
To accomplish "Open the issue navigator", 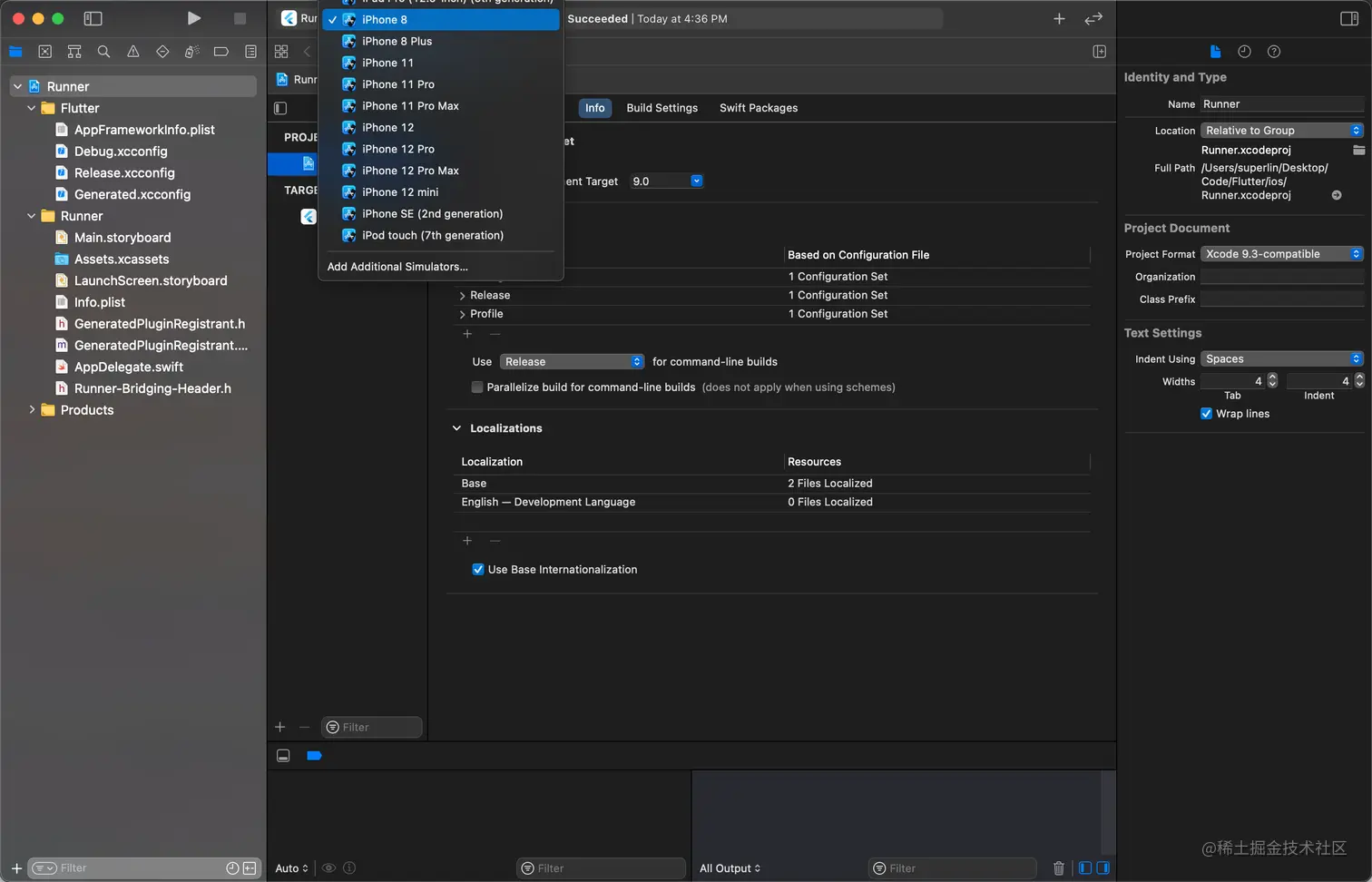I will click(x=133, y=52).
